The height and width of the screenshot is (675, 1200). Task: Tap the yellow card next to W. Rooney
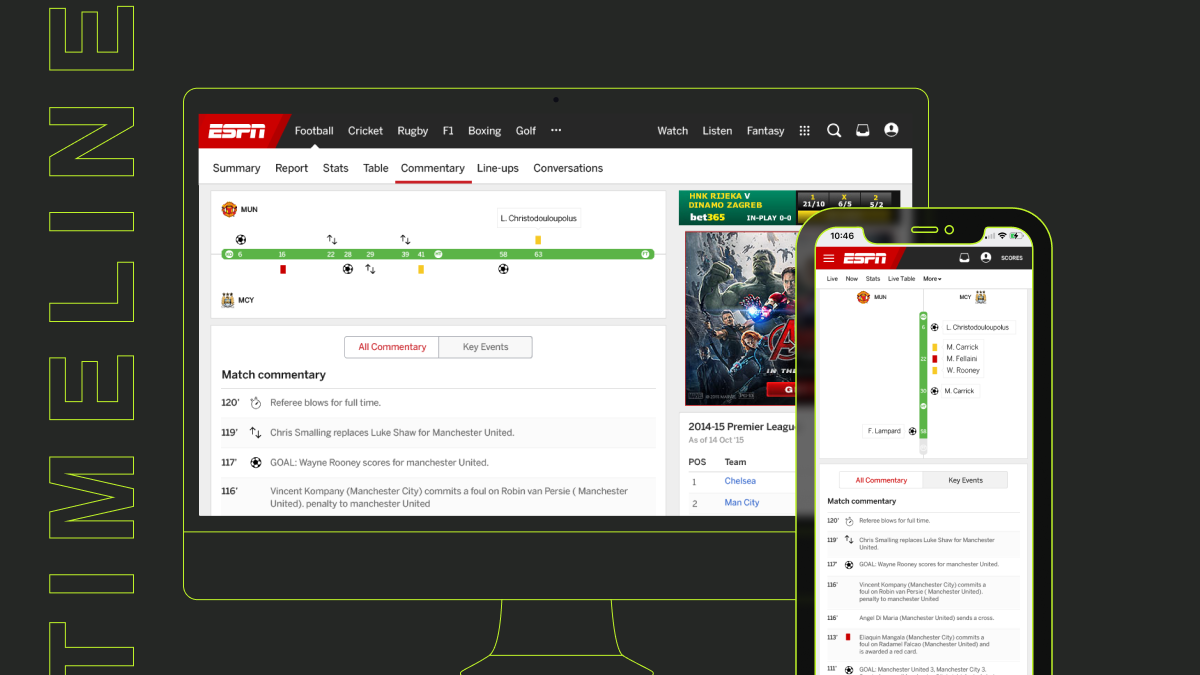click(935, 371)
